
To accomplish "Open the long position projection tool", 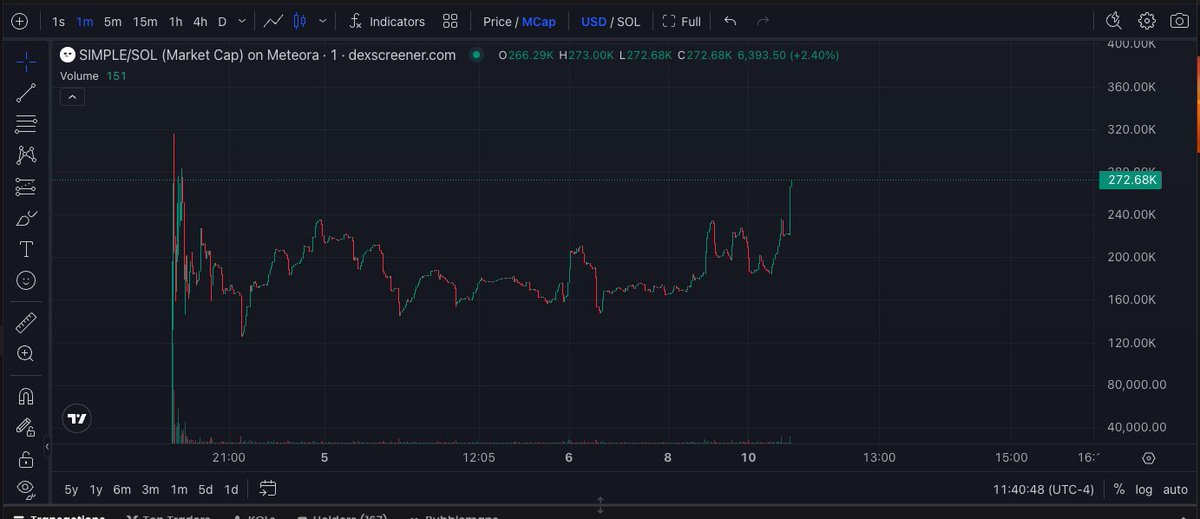I will point(26,187).
